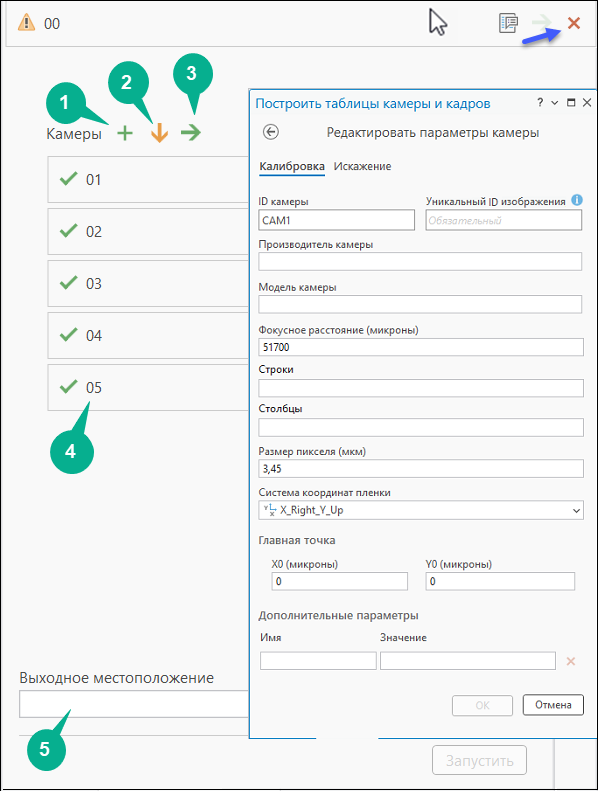The width and height of the screenshot is (599, 791).
Task: Click the Запустить button
Action: click(x=479, y=760)
